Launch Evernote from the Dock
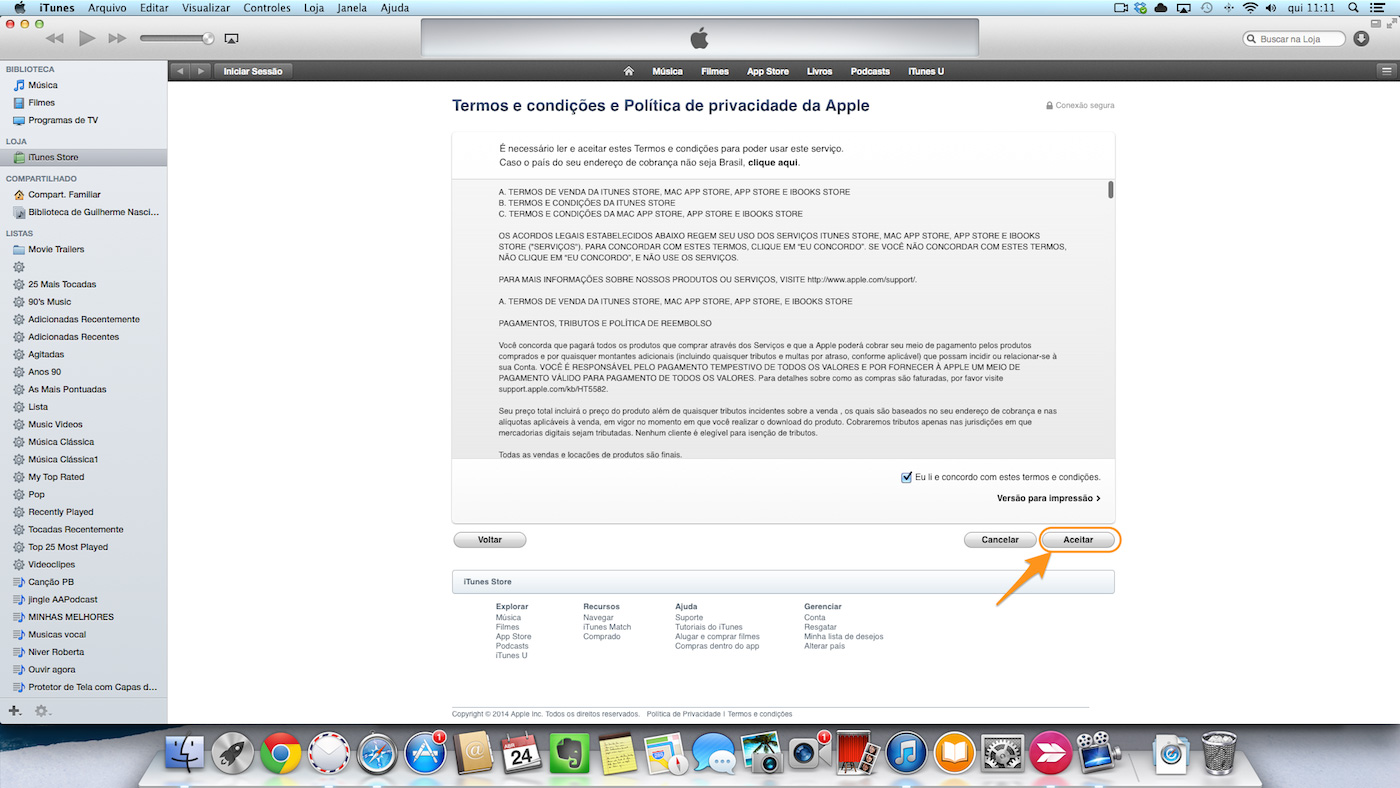This screenshot has height=788, width=1400. coord(570,753)
